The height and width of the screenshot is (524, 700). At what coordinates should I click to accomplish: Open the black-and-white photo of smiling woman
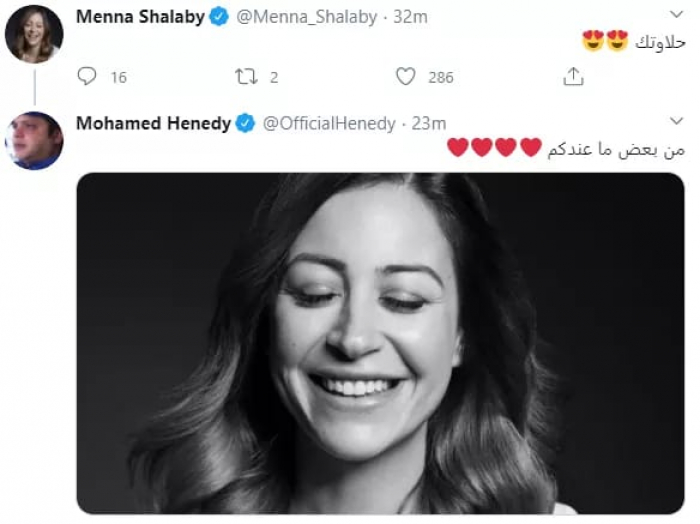tap(380, 342)
